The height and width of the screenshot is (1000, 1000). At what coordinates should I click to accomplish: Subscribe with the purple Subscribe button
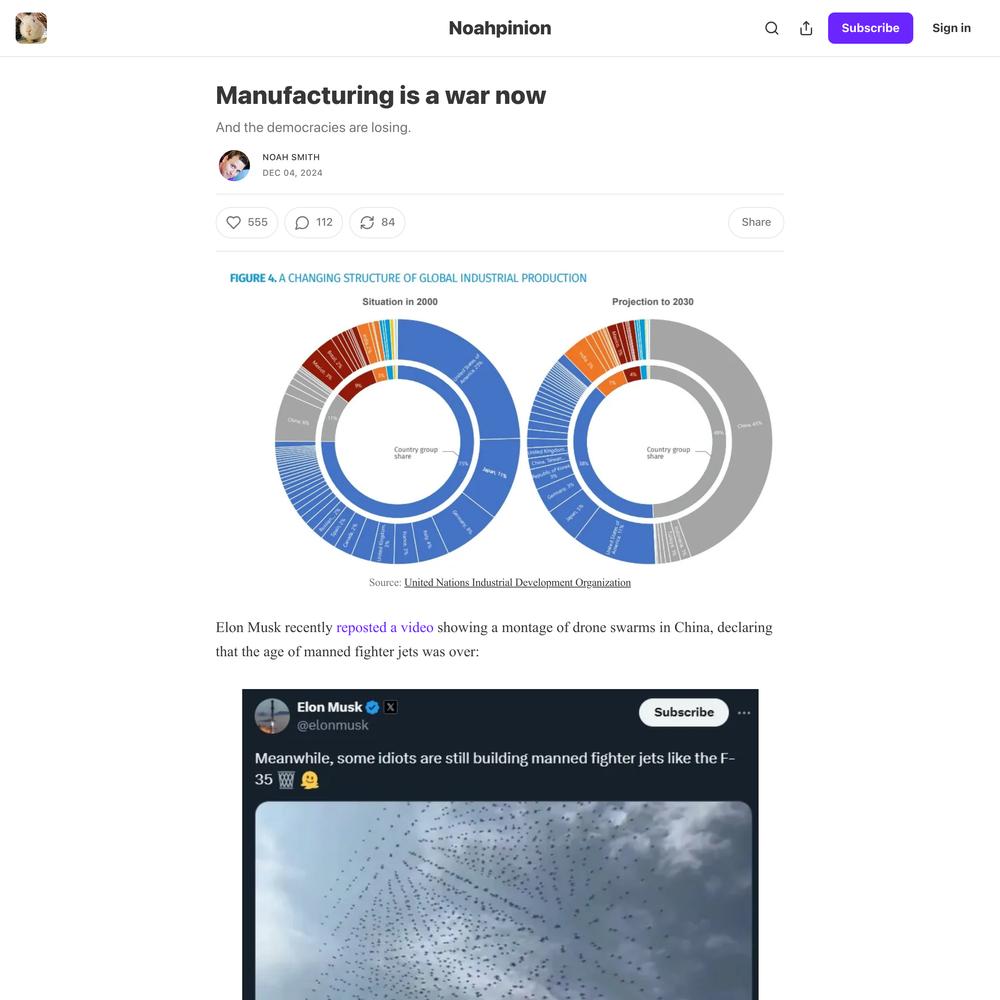click(870, 28)
